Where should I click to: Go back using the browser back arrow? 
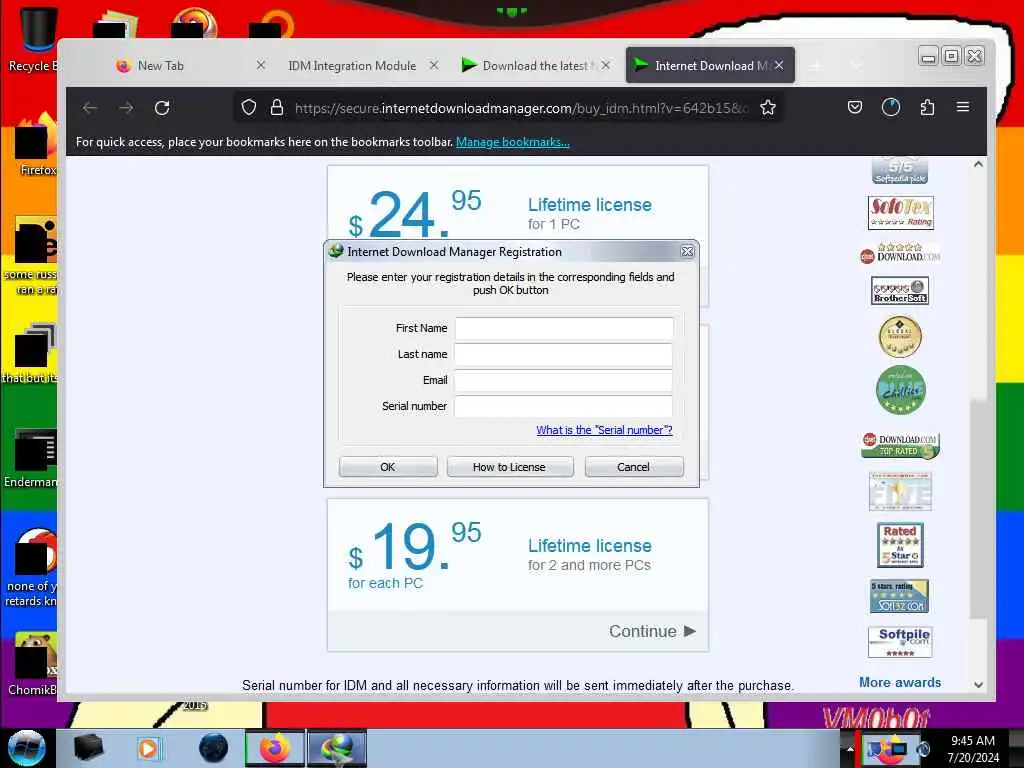pos(90,108)
